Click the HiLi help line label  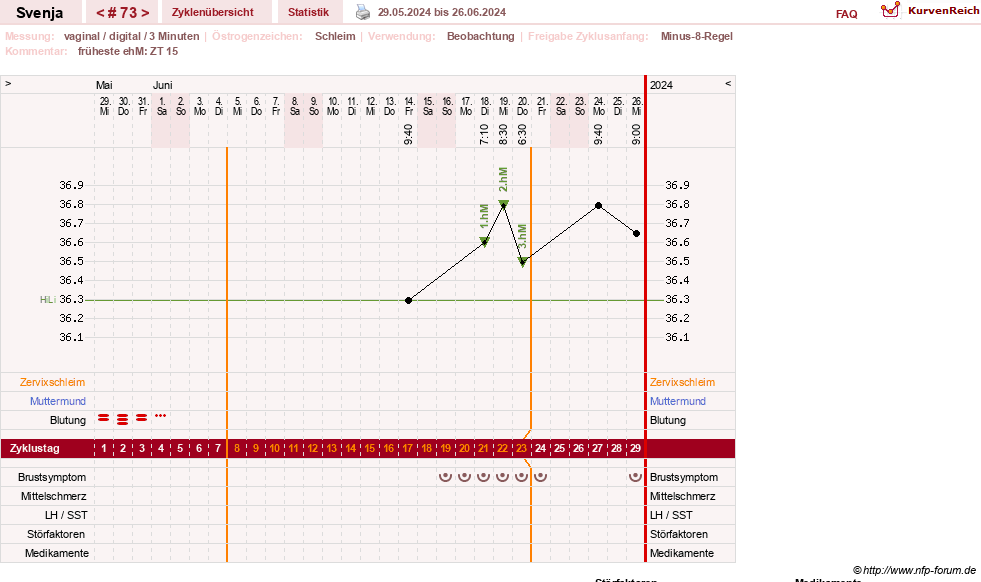click(48, 300)
